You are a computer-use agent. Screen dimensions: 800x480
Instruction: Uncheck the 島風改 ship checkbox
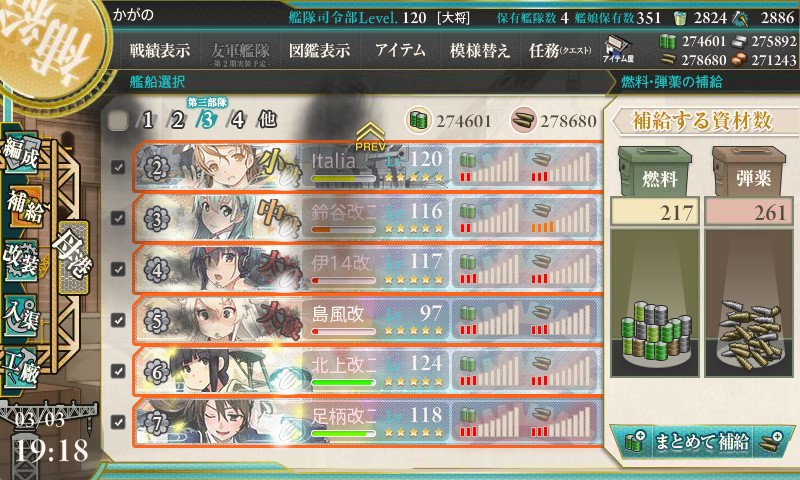point(118,320)
